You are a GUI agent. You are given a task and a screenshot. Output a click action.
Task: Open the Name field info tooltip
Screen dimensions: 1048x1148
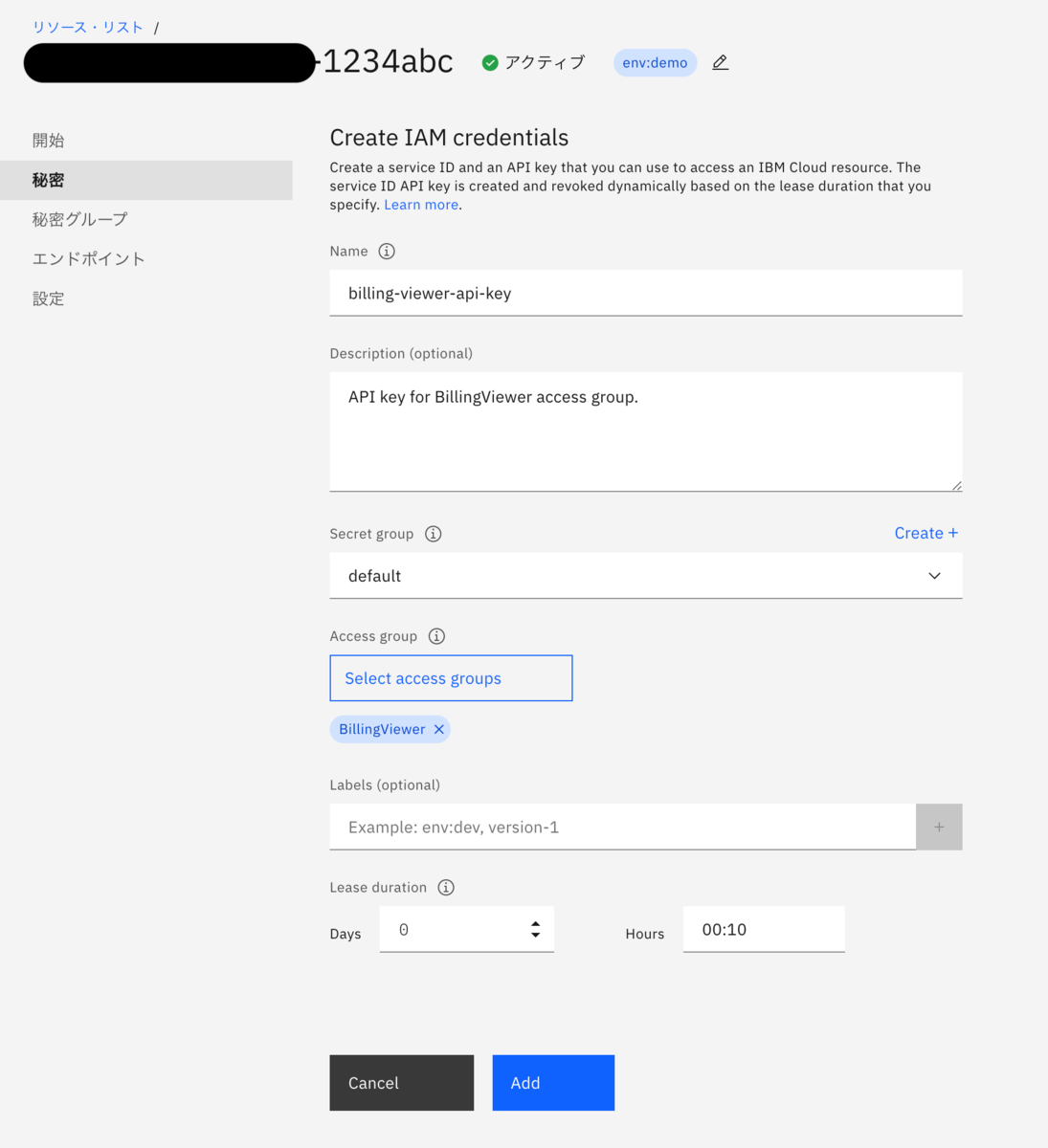pyautogui.click(x=386, y=251)
